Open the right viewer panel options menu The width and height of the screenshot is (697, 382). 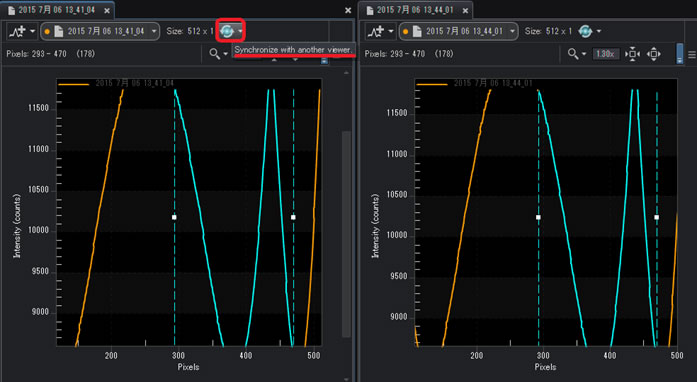pyautogui.click(x=692, y=54)
